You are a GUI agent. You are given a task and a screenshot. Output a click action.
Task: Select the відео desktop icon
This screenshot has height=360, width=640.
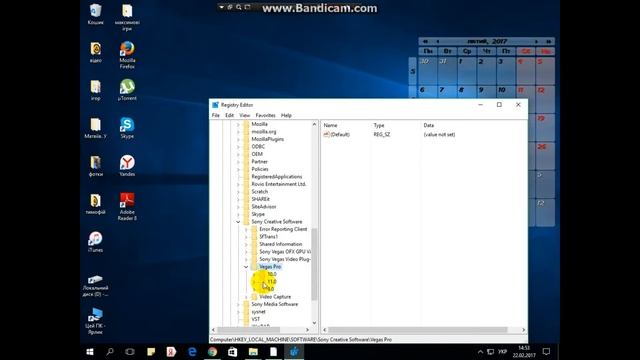(96, 52)
